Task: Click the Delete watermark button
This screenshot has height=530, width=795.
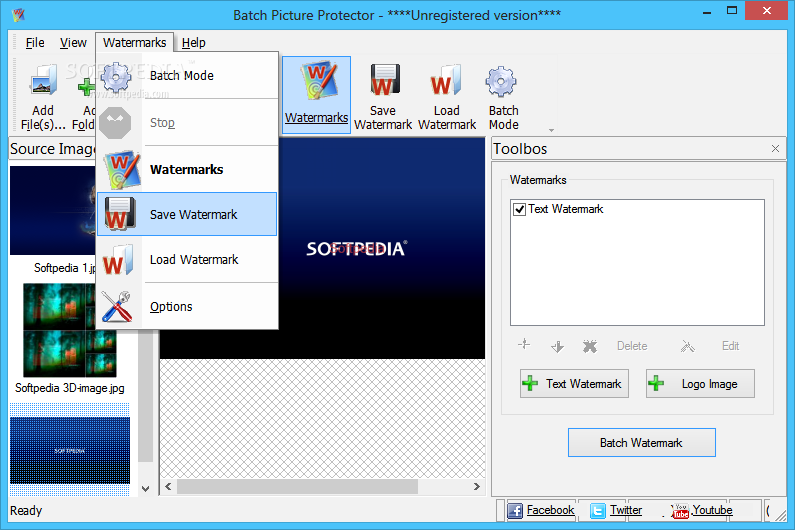Action: tap(632, 346)
